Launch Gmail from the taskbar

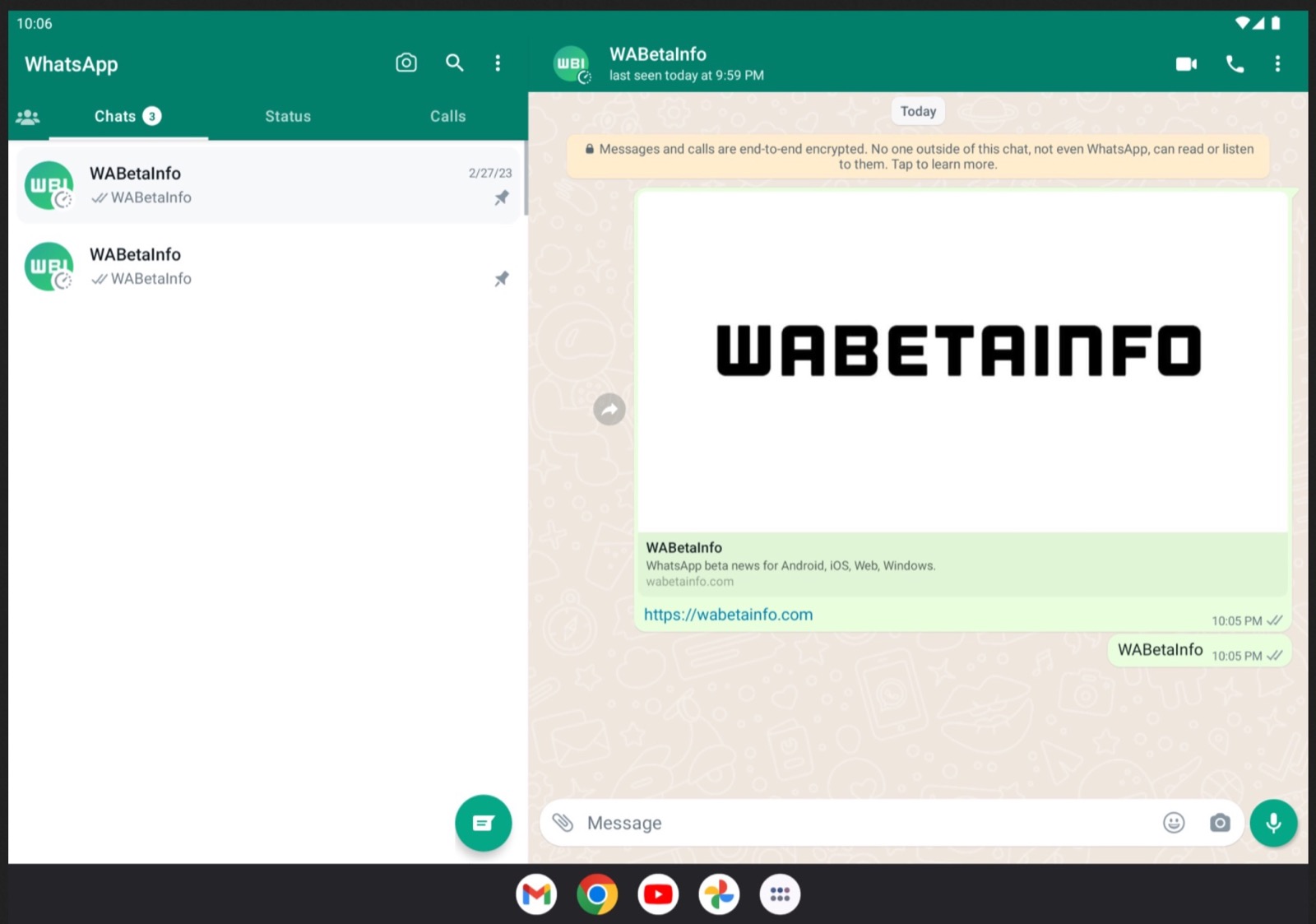coord(536,894)
